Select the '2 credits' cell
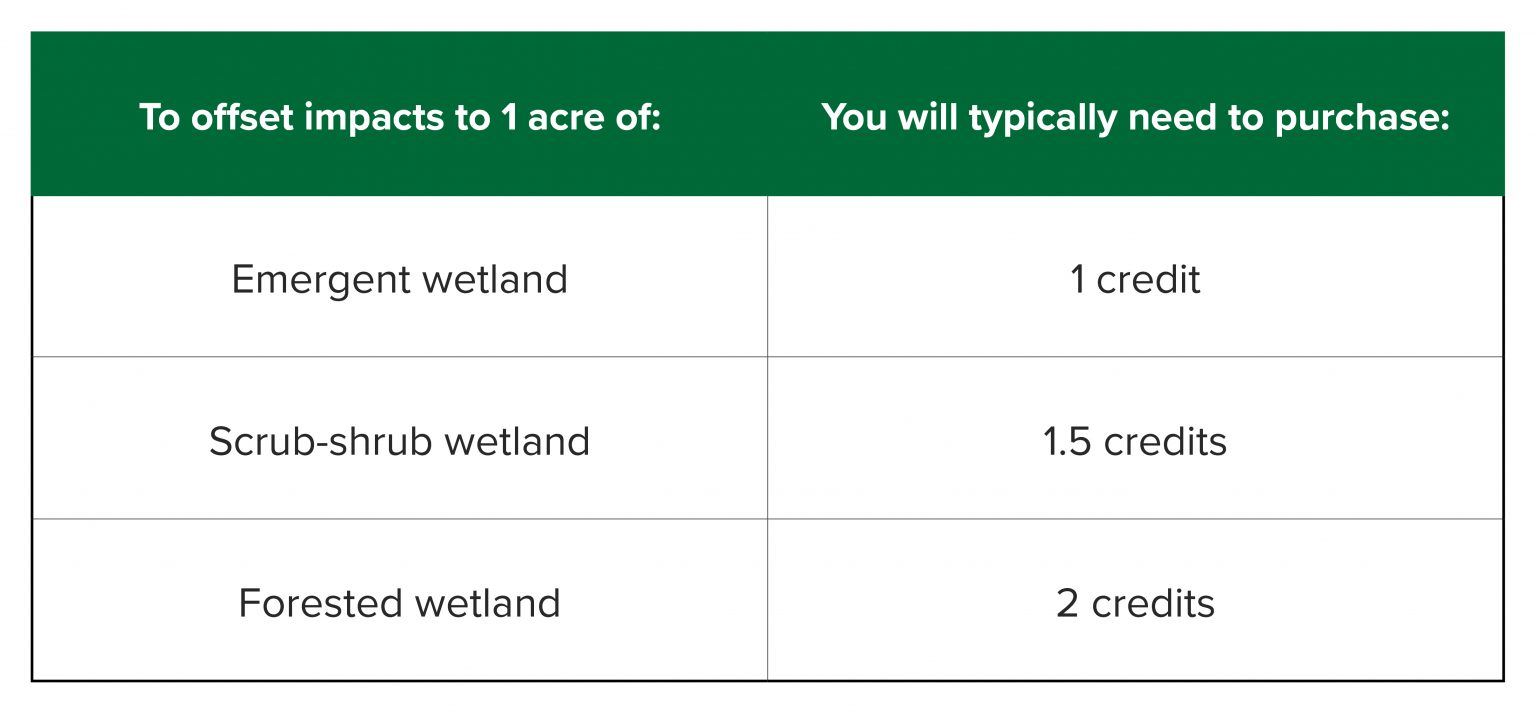Screen dimensions: 1536x714 tap(1135, 600)
